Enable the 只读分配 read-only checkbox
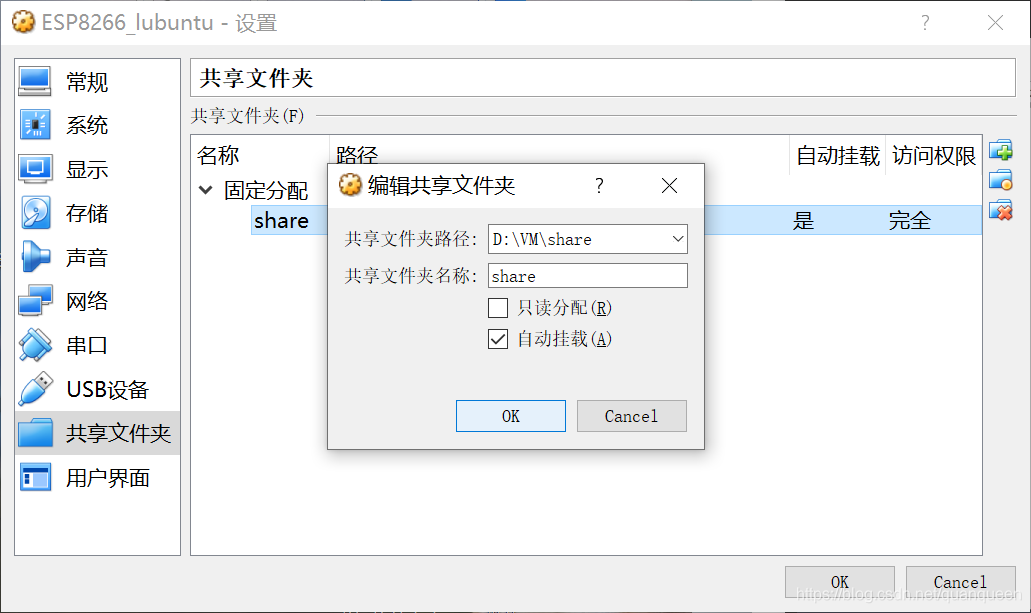This screenshot has width=1031, height=613. (x=498, y=308)
